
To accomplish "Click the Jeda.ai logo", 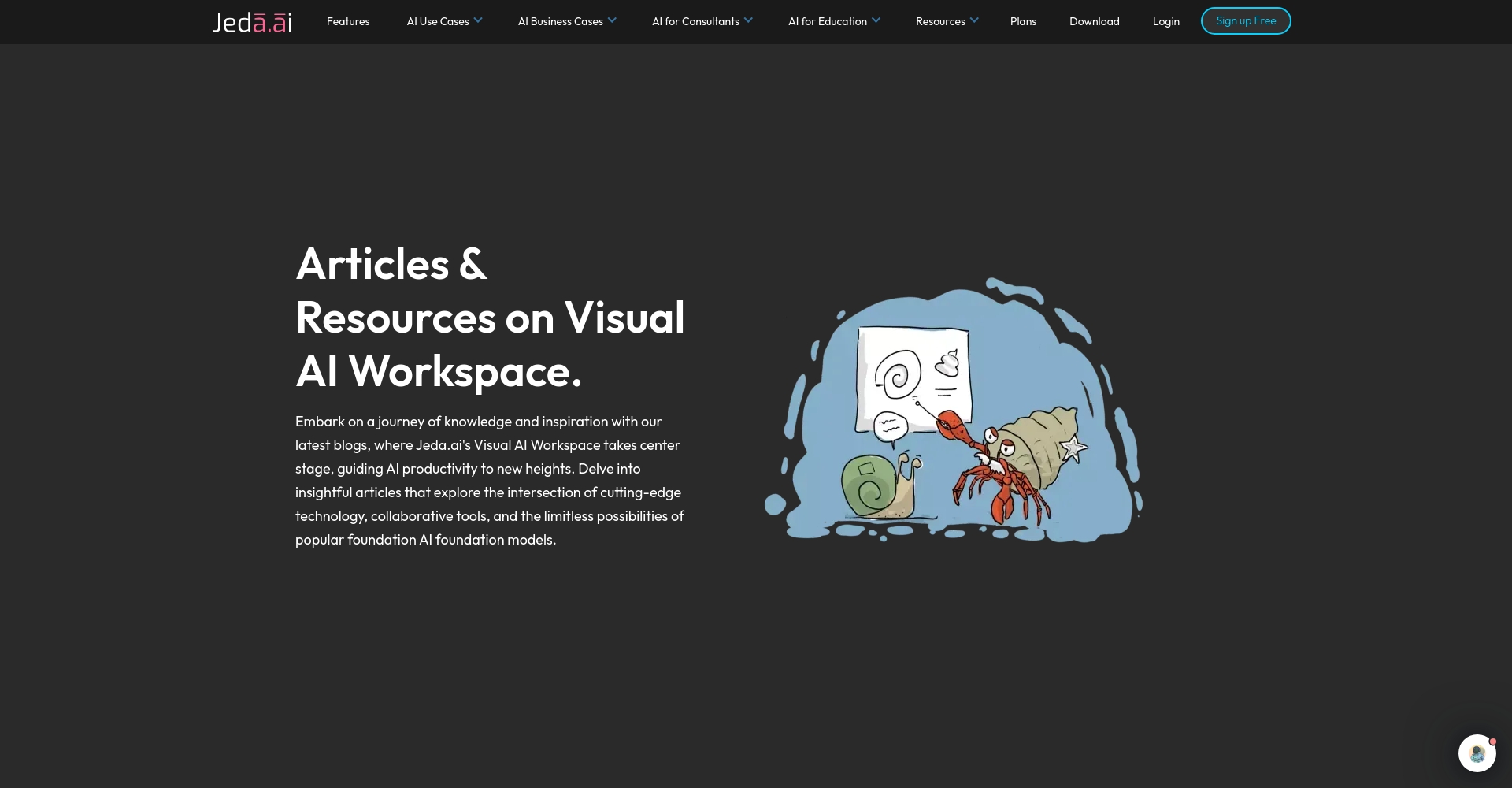I will [252, 22].
